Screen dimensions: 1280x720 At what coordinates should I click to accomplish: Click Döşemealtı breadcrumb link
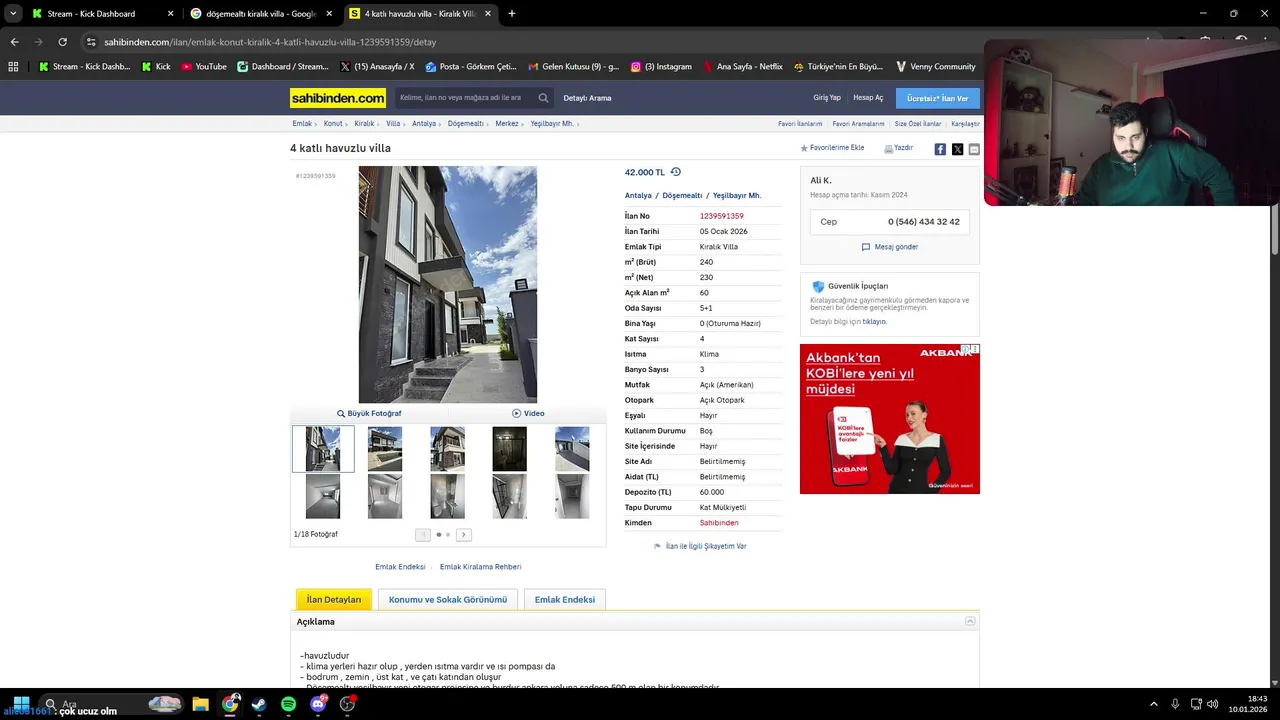[465, 124]
